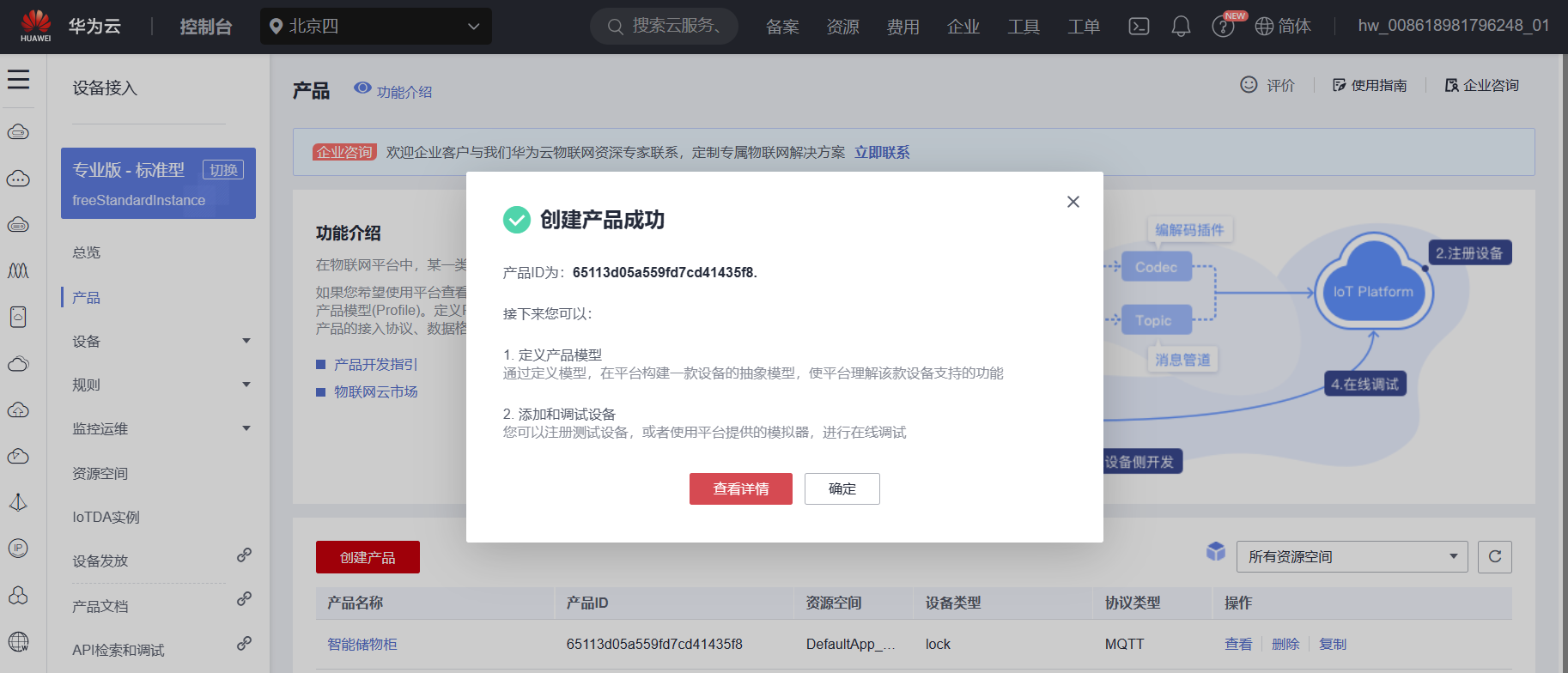
Task: Open the help question mark icon
Action: (1223, 27)
